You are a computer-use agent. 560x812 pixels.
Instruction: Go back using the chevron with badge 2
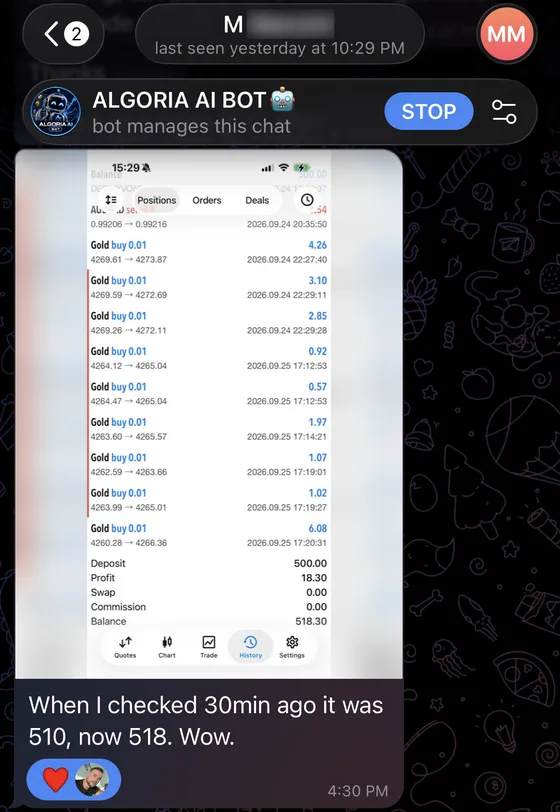point(63,34)
